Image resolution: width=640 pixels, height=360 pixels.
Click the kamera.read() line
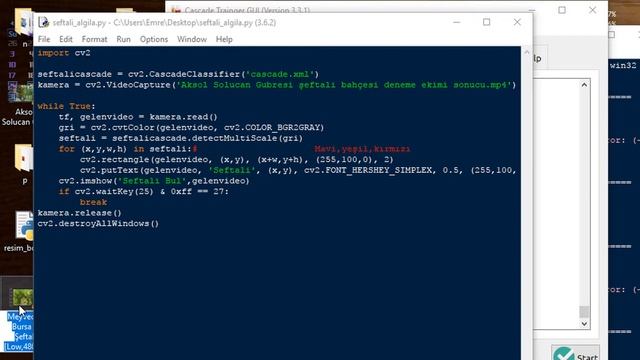point(138,117)
